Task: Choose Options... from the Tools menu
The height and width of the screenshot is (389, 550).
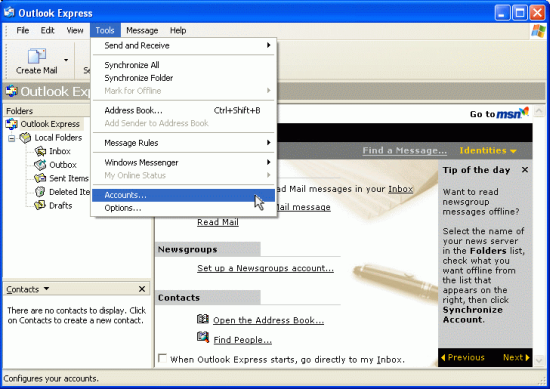Action: point(183,208)
